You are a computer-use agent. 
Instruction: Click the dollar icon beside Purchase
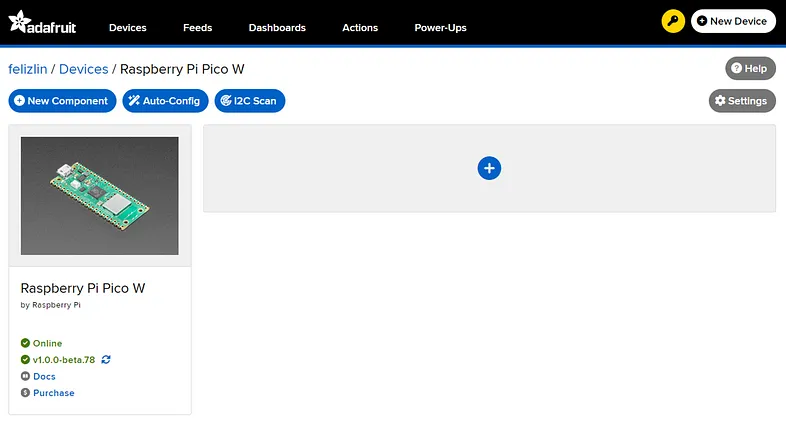(25, 392)
